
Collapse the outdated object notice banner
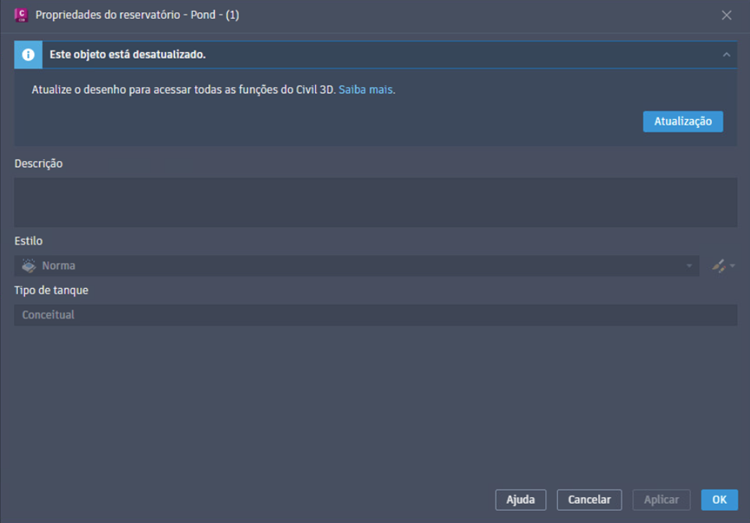[727, 54]
